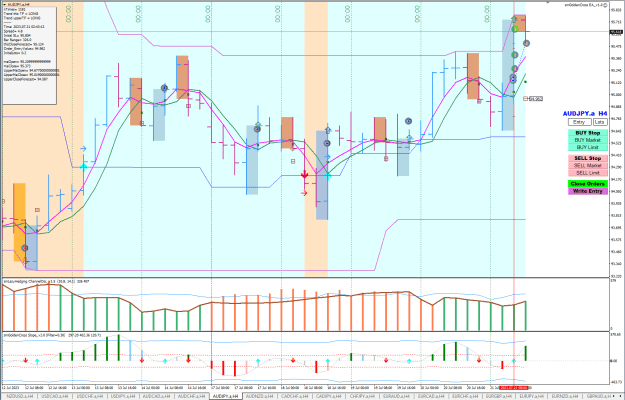Switch to the USDJPY.a,H4 chart tab
This screenshot has width=625, height=400.
click(123, 396)
